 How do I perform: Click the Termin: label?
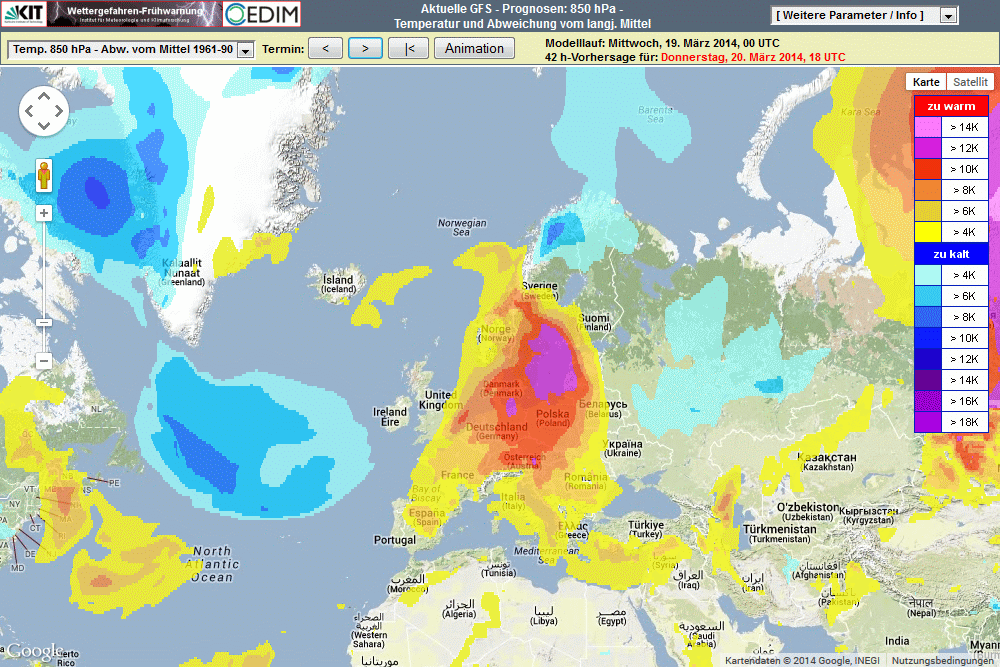[283, 49]
